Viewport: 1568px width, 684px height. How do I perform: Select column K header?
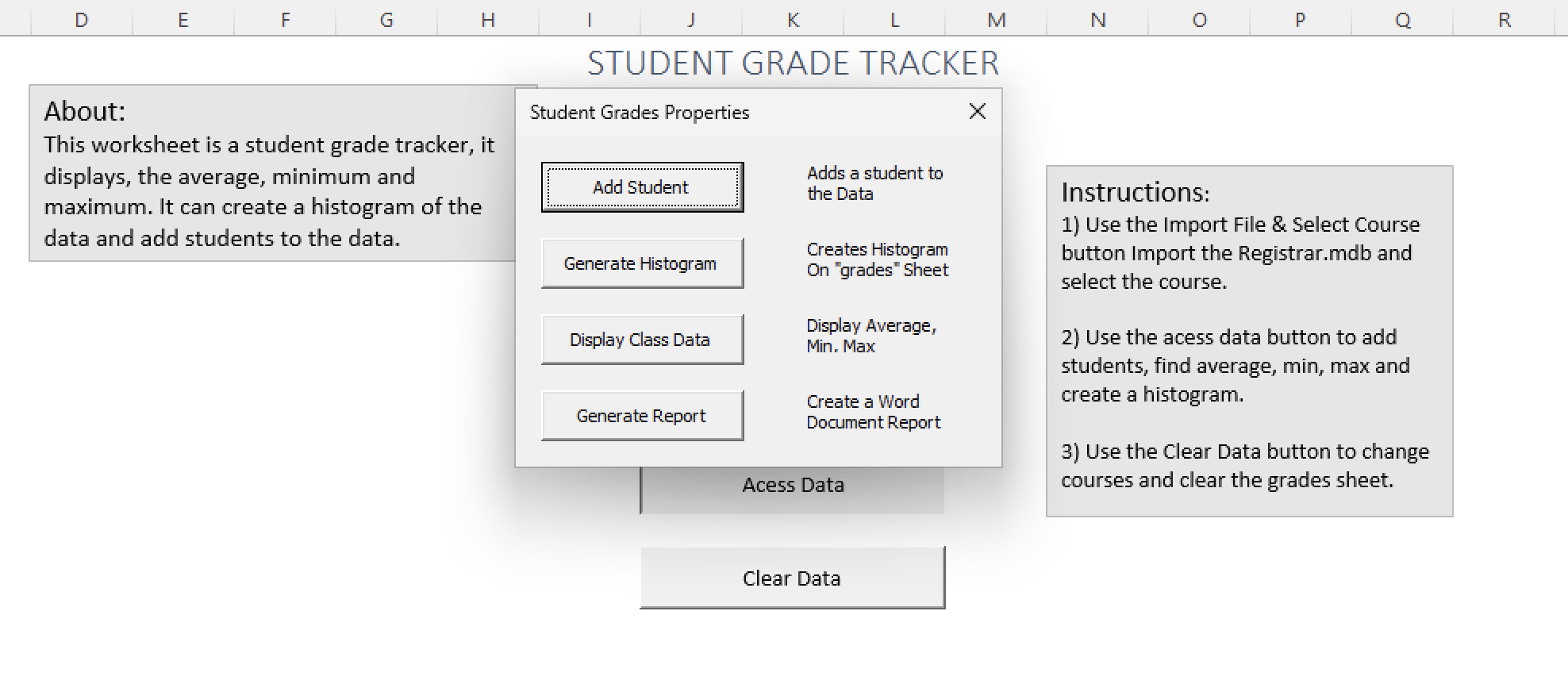point(793,20)
